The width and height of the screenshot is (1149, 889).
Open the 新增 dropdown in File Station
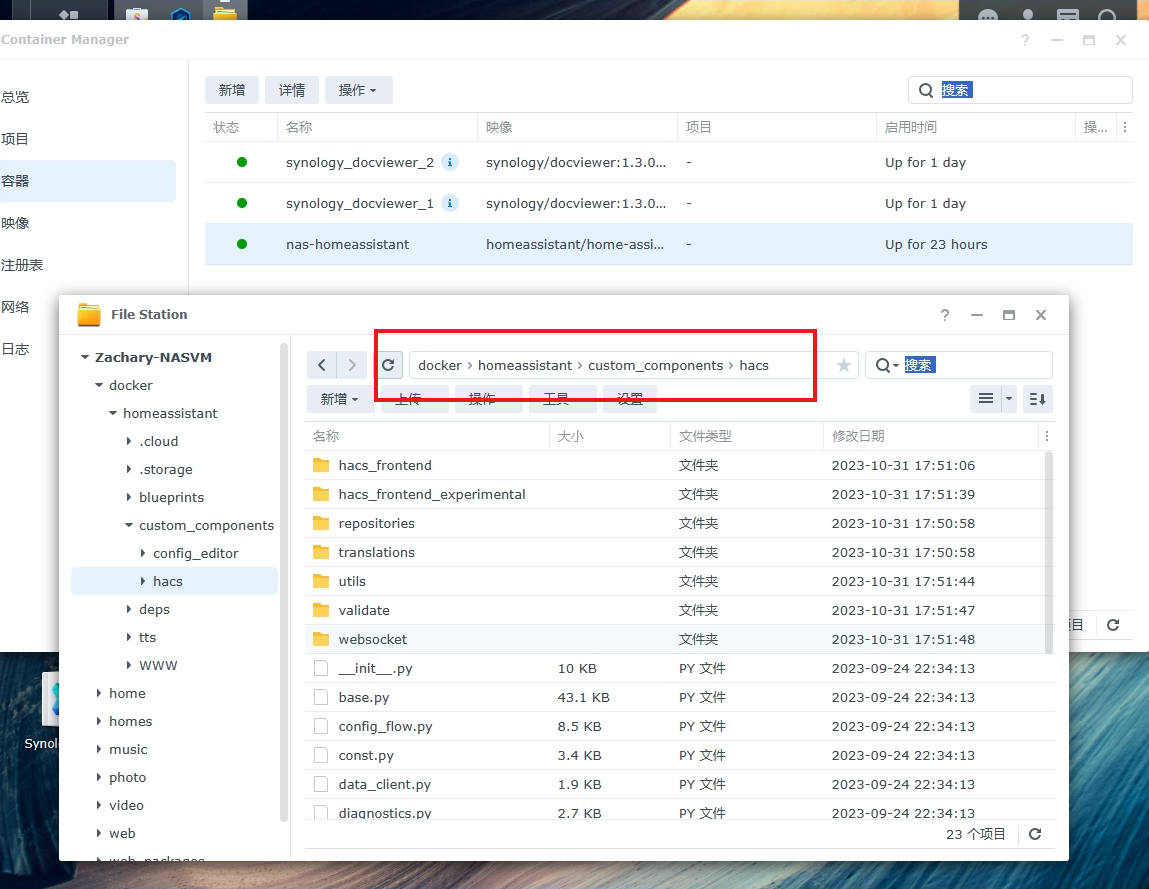(340, 399)
